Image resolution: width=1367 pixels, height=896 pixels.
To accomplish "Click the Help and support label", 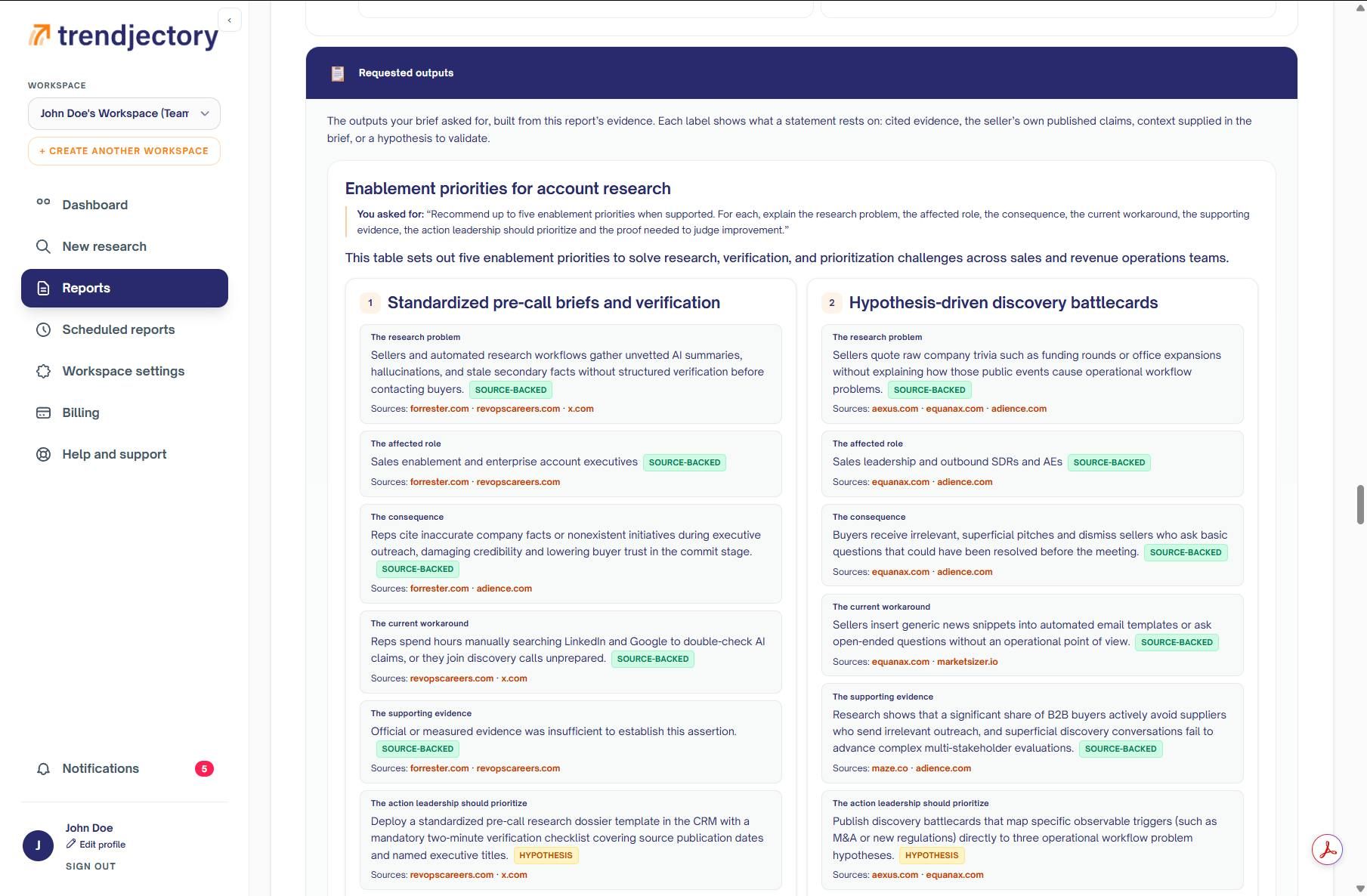I will pyautogui.click(x=114, y=454).
